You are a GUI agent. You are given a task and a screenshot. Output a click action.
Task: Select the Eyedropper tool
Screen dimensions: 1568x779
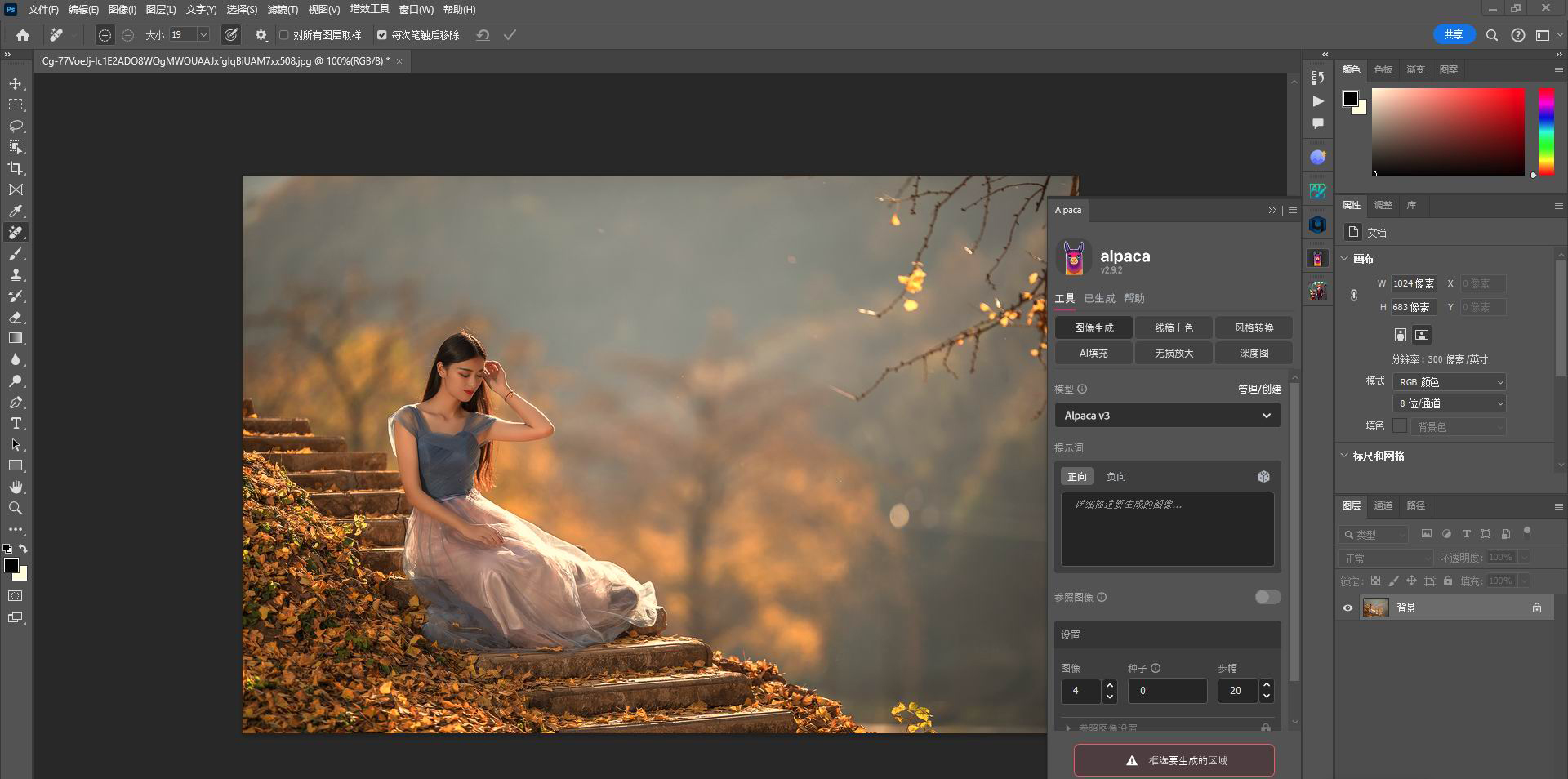pos(16,211)
